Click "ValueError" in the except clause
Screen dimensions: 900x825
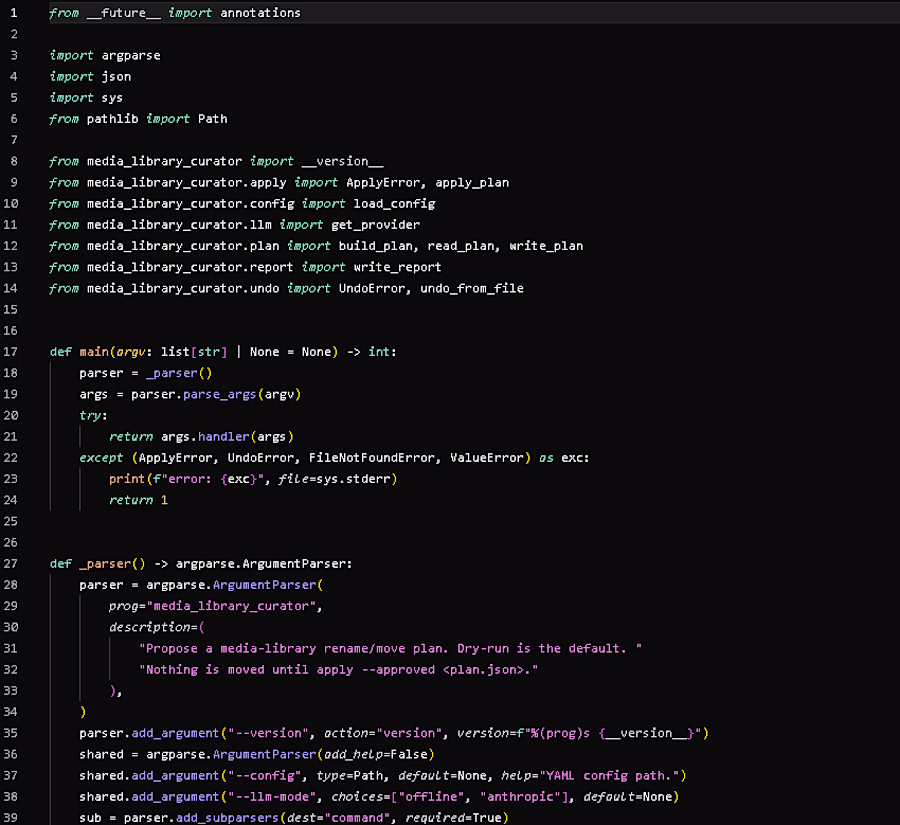[487, 458]
